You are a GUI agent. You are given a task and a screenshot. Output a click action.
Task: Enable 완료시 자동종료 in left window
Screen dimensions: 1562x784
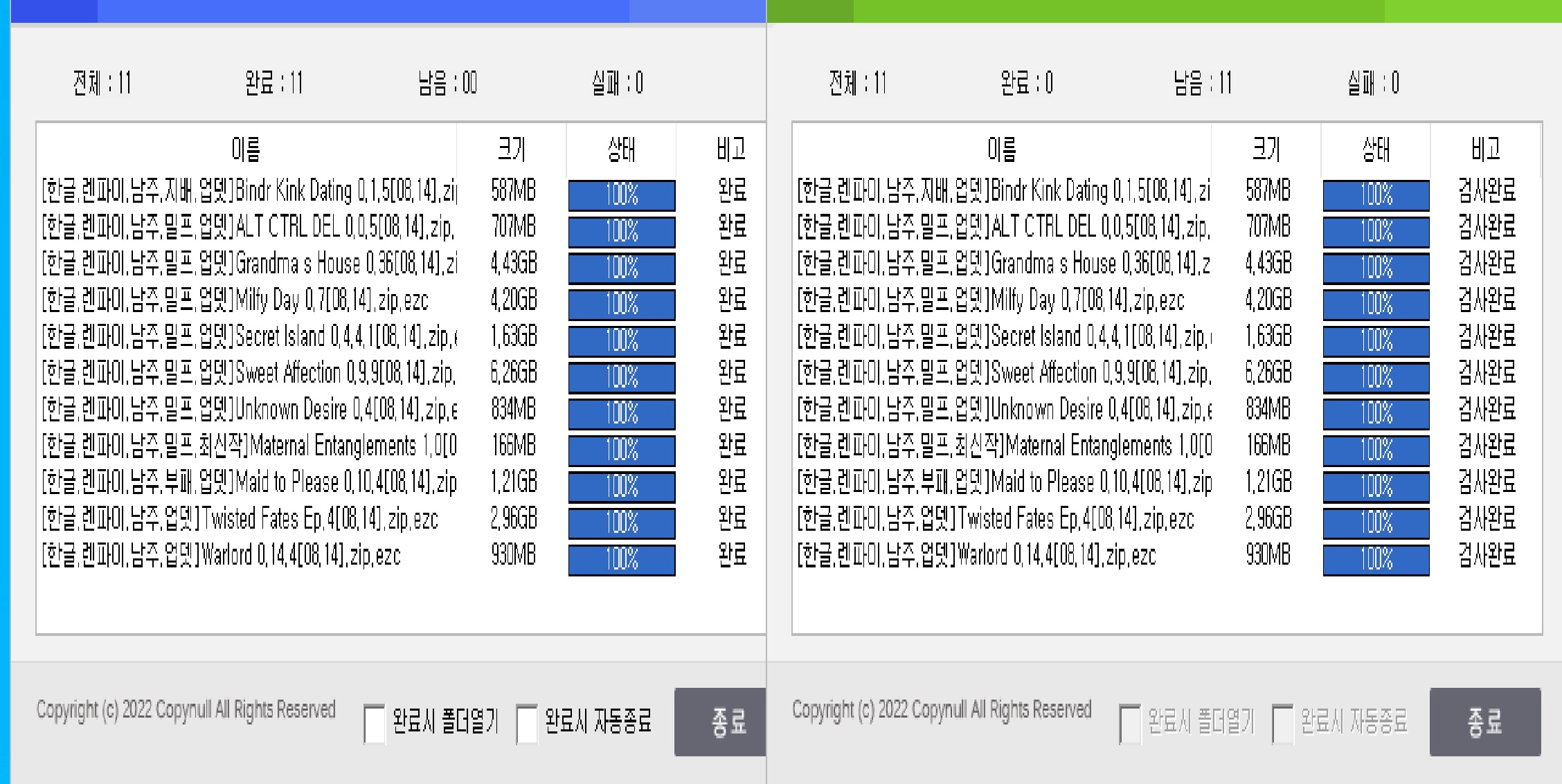[527, 723]
